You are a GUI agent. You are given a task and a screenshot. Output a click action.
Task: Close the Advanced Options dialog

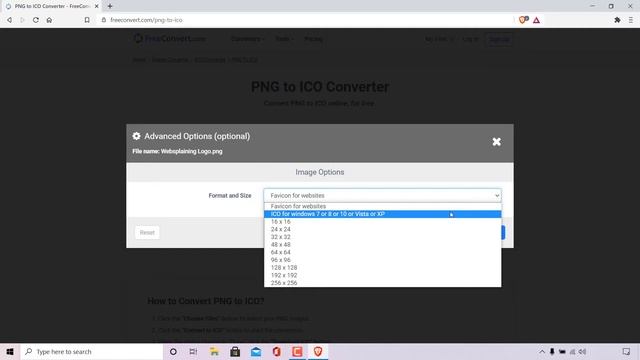(496, 142)
